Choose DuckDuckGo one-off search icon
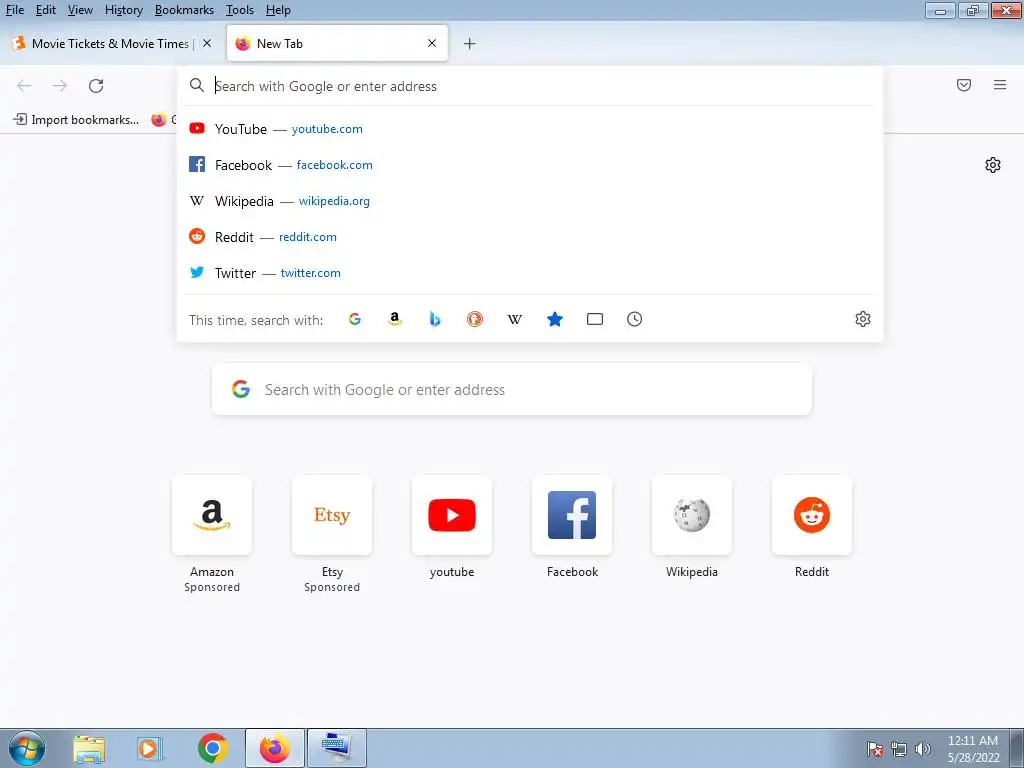This screenshot has width=1024, height=768. point(475,319)
